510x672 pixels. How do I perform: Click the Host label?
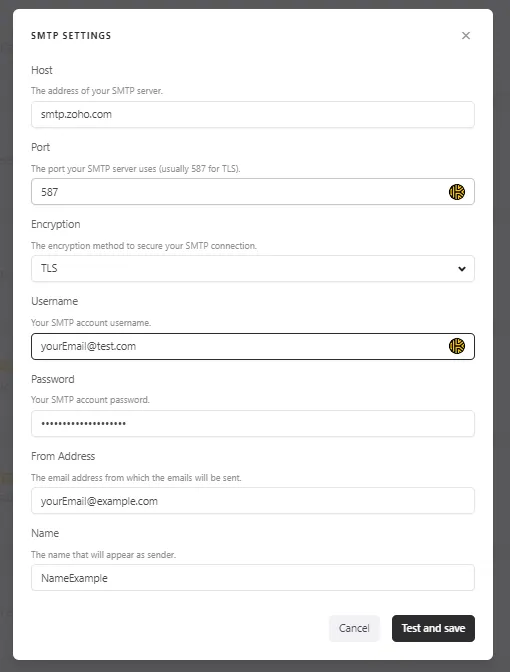(x=42, y=70)
